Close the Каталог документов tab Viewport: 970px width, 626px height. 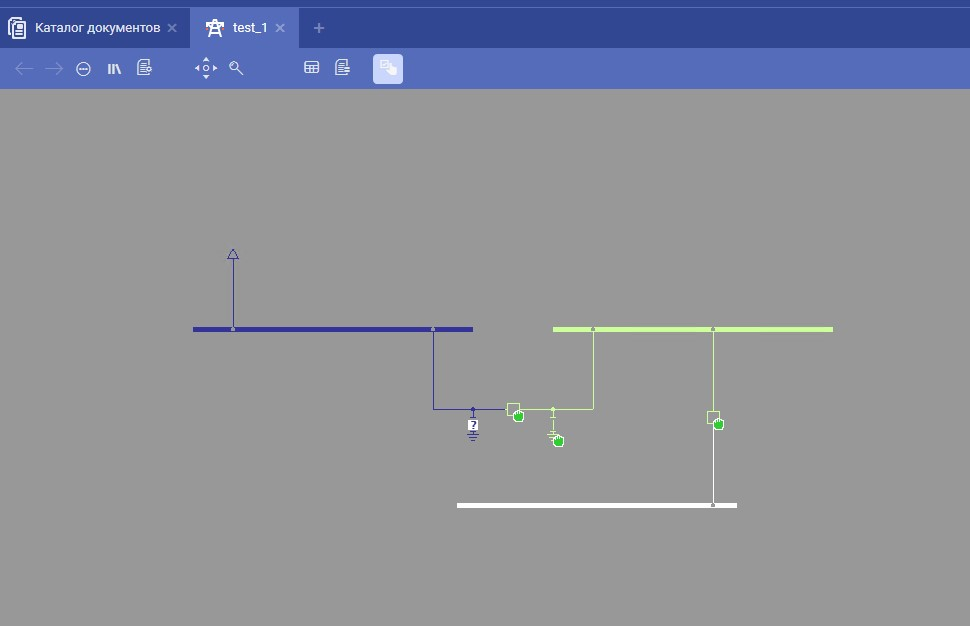click(172, 28)
